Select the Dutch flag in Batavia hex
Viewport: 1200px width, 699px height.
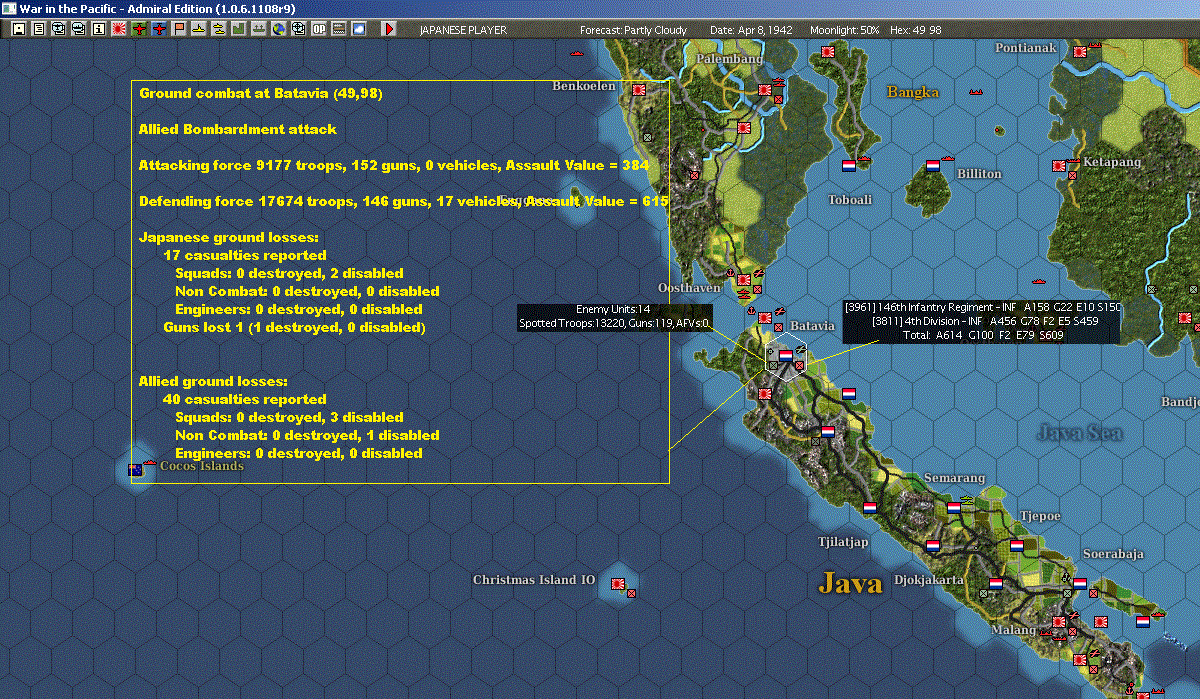click(785, 355)
